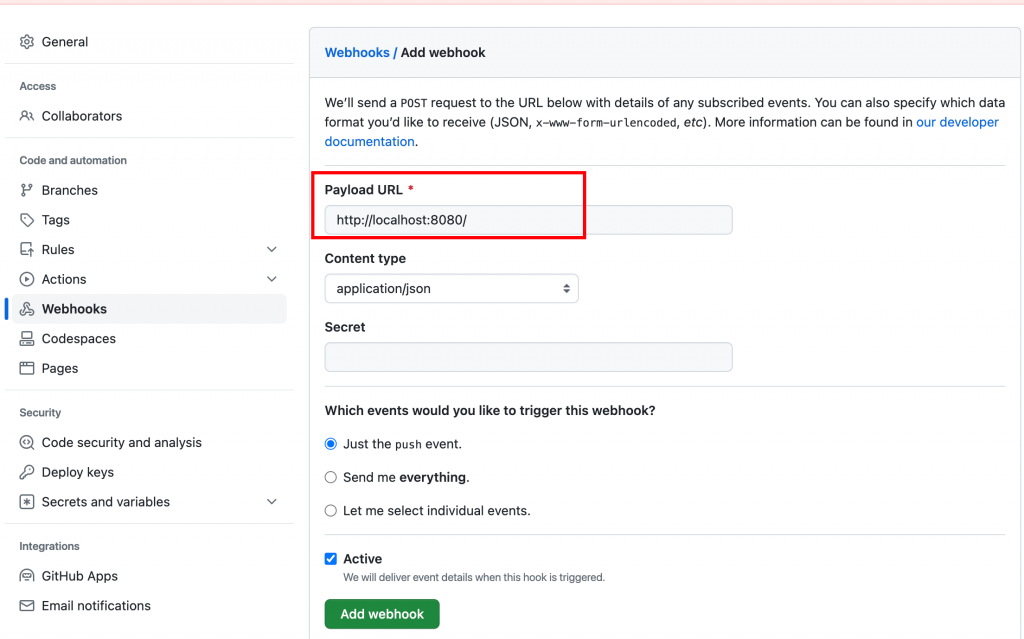Click the Email notifications envelope icon

coord(27,606)
